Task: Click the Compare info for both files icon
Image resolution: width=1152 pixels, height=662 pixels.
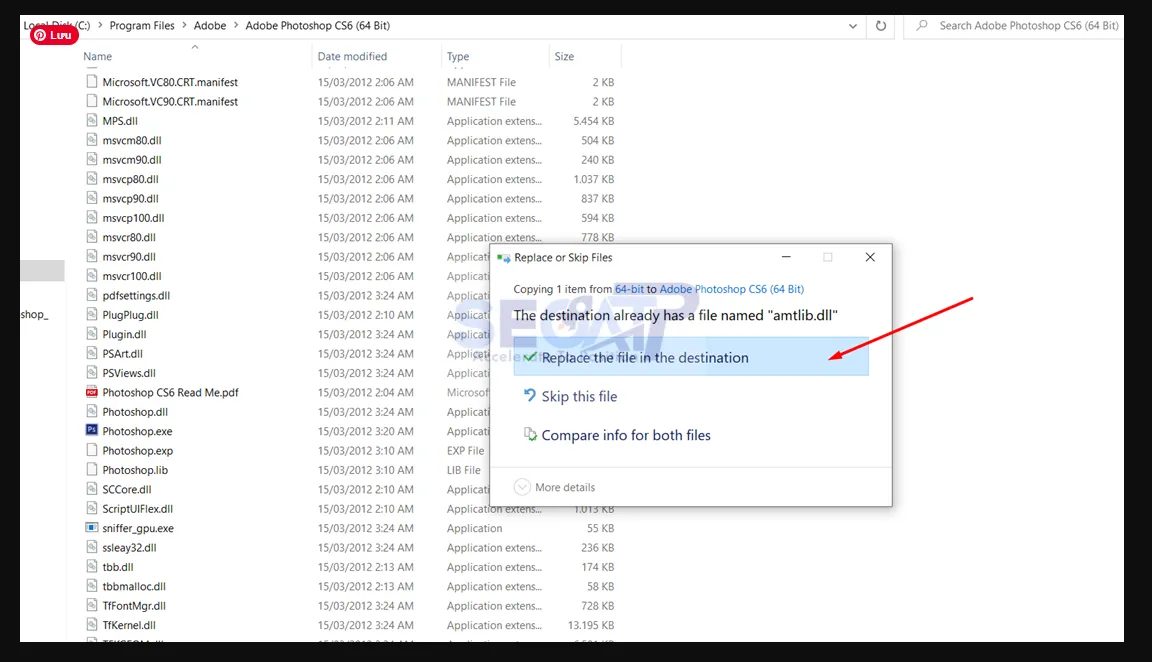Action: point(530,435)
